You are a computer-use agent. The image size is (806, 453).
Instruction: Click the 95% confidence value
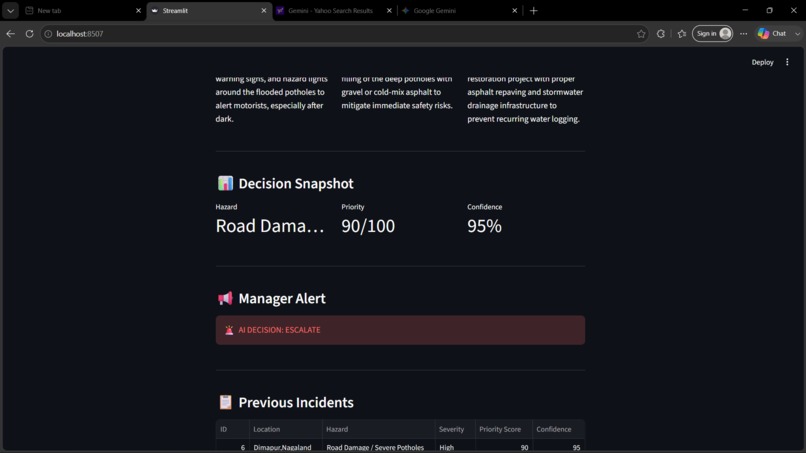pos(484,226)
